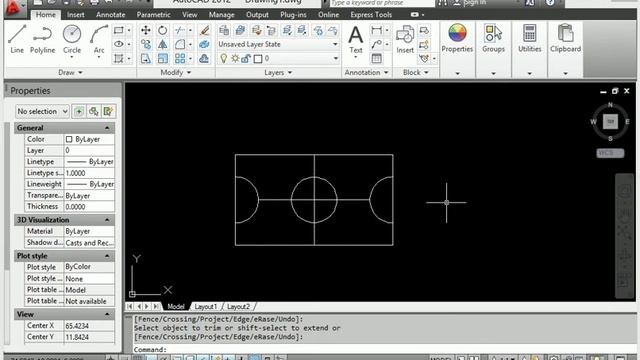Viewport: 640px width, 360px height.
Task: Click the Stretch tool icon
Action: click(x=145, y=58)
